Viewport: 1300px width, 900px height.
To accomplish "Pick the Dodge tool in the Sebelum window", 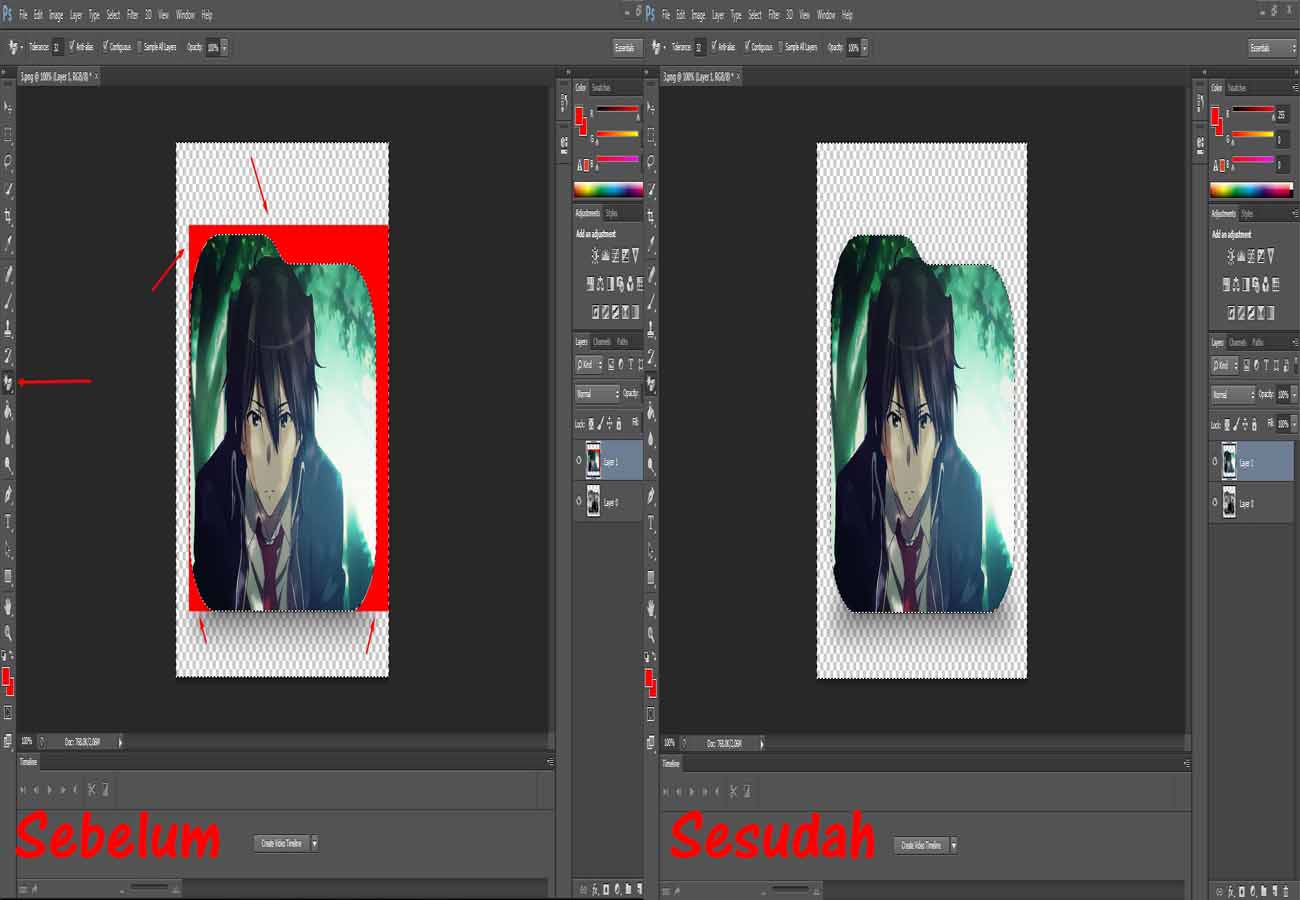I will coord(8,464).
